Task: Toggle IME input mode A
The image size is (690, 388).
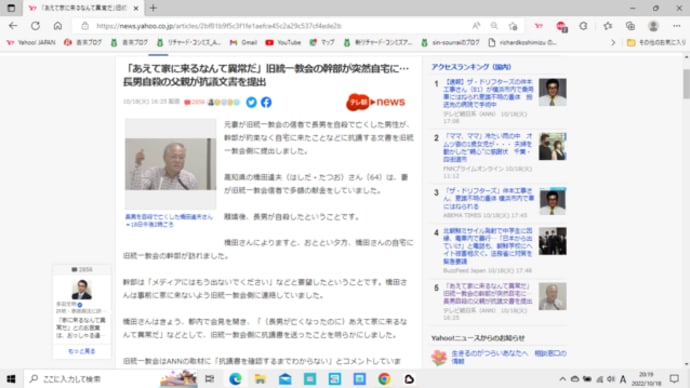Action: (623, 379)
